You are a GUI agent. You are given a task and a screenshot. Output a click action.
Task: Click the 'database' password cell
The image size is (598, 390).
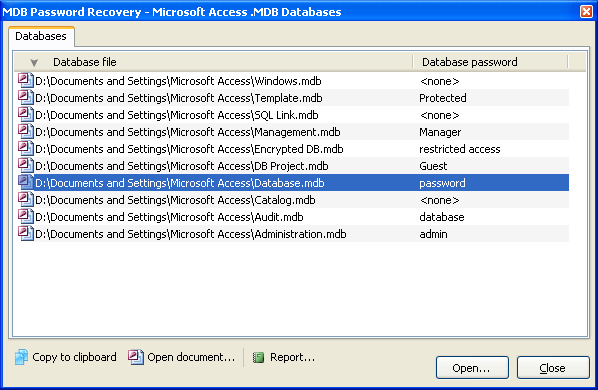tap(442, 217)
